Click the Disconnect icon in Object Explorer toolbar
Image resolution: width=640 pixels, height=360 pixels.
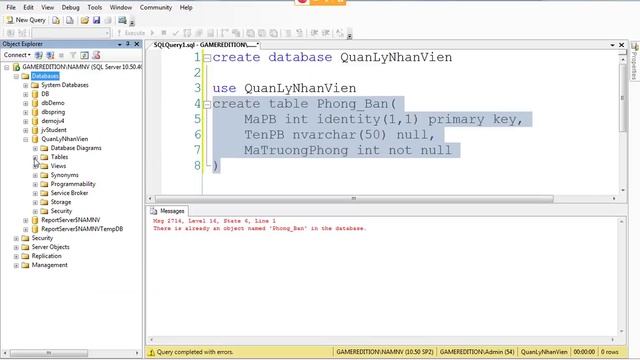(50, 55)
